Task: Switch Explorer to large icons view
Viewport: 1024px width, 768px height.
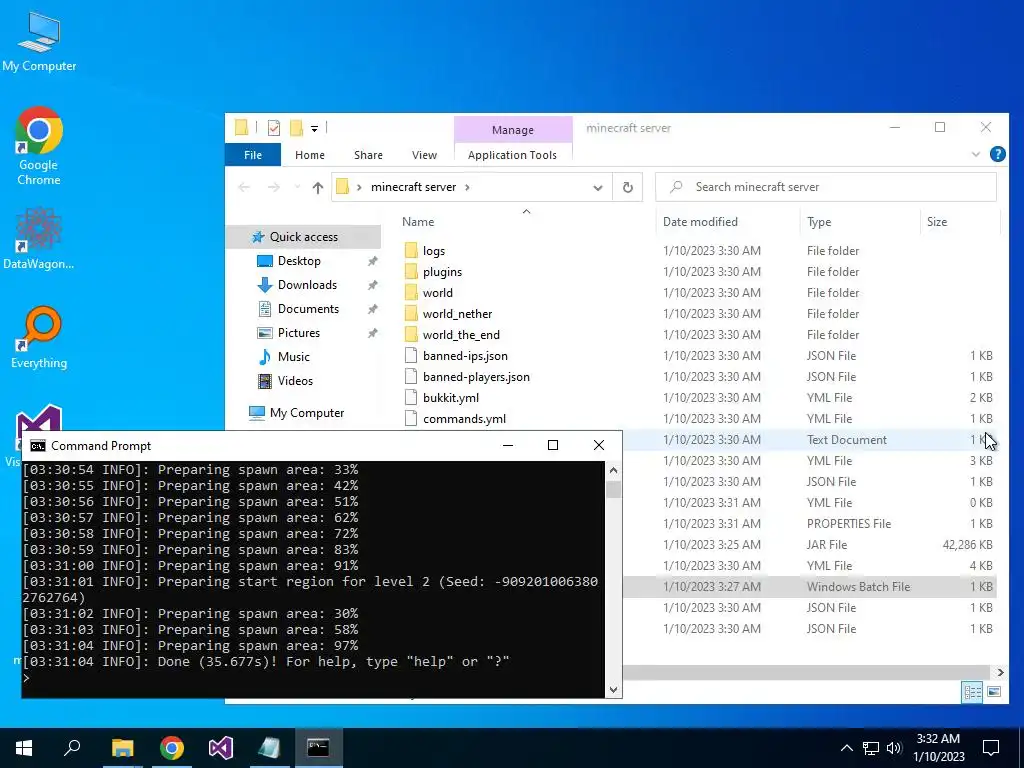Action: [x=994, y=692]
